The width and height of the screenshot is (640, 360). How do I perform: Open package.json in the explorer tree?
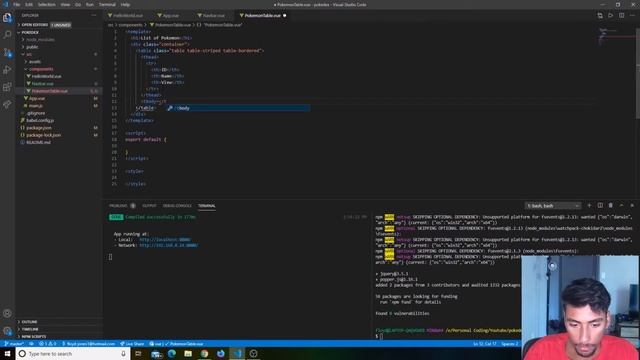point(39,128)
